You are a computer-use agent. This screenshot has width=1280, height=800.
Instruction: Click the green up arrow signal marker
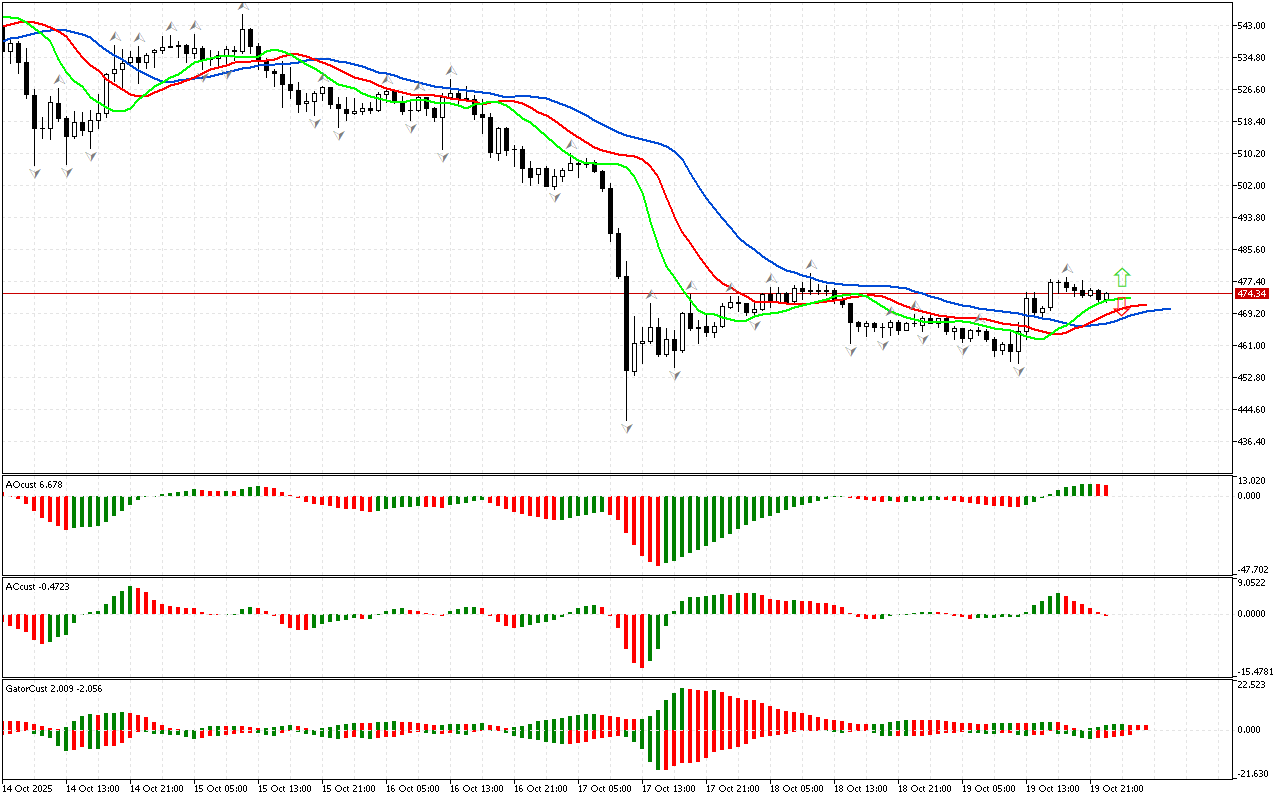click(1123, 276)
